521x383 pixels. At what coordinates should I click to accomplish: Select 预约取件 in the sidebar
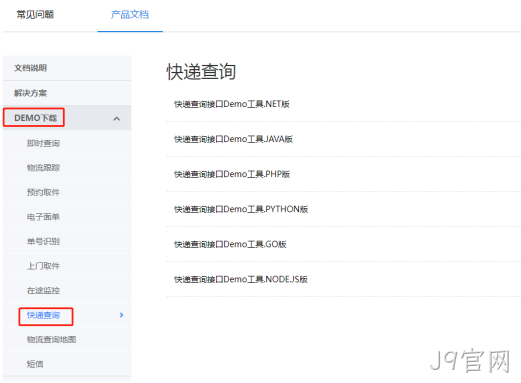43,192
